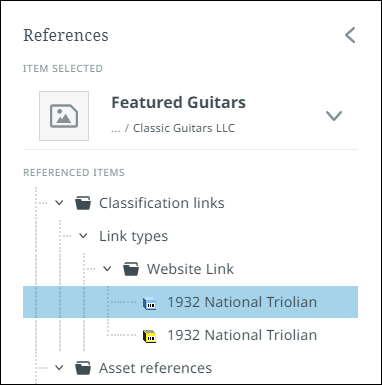Click the Featured Guitars image placeholder thumbnail
The image size is (382, 385).
tap(64, 116)
